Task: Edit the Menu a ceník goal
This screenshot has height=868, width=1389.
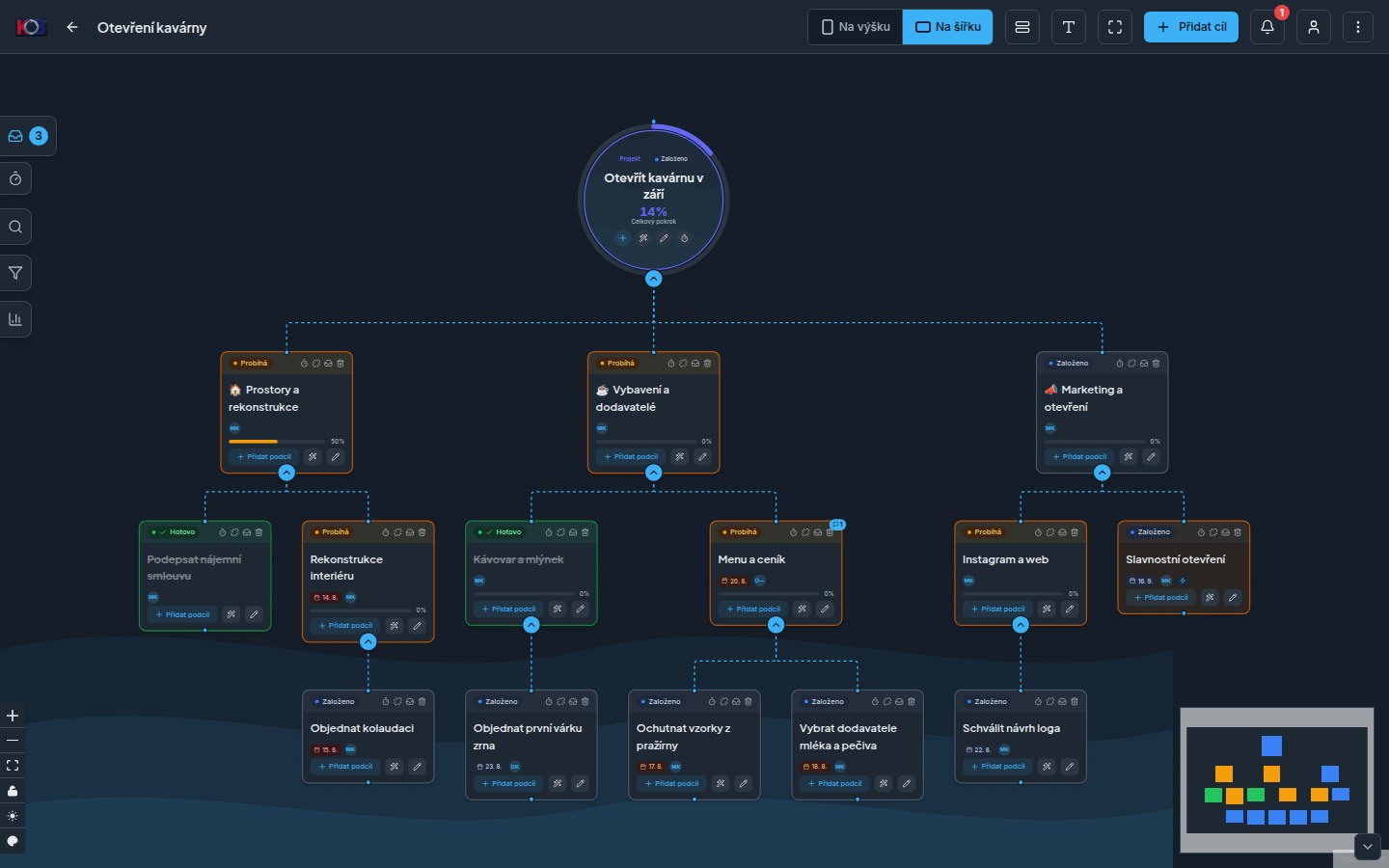Action: pos(825,610)
